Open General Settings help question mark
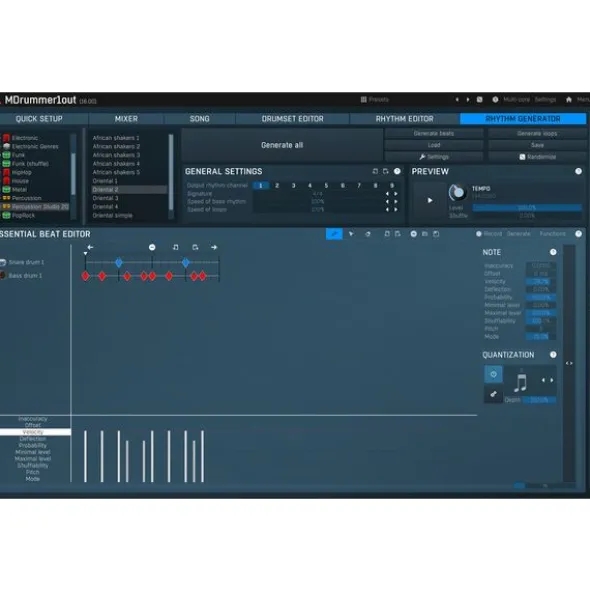The width and height of the screenshot is (590, 591). point(397,171)
